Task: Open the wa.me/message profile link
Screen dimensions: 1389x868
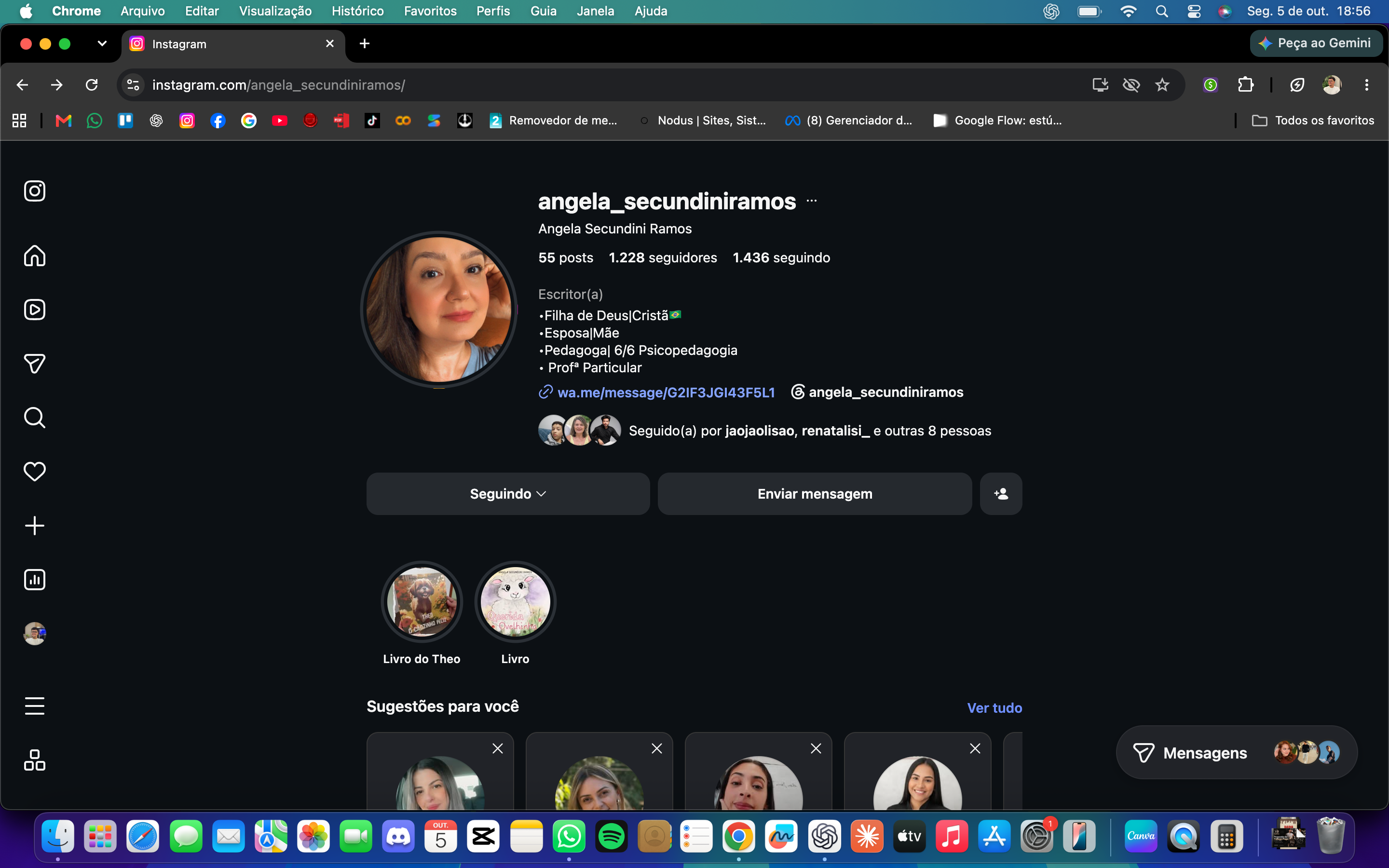Action: 666,392
